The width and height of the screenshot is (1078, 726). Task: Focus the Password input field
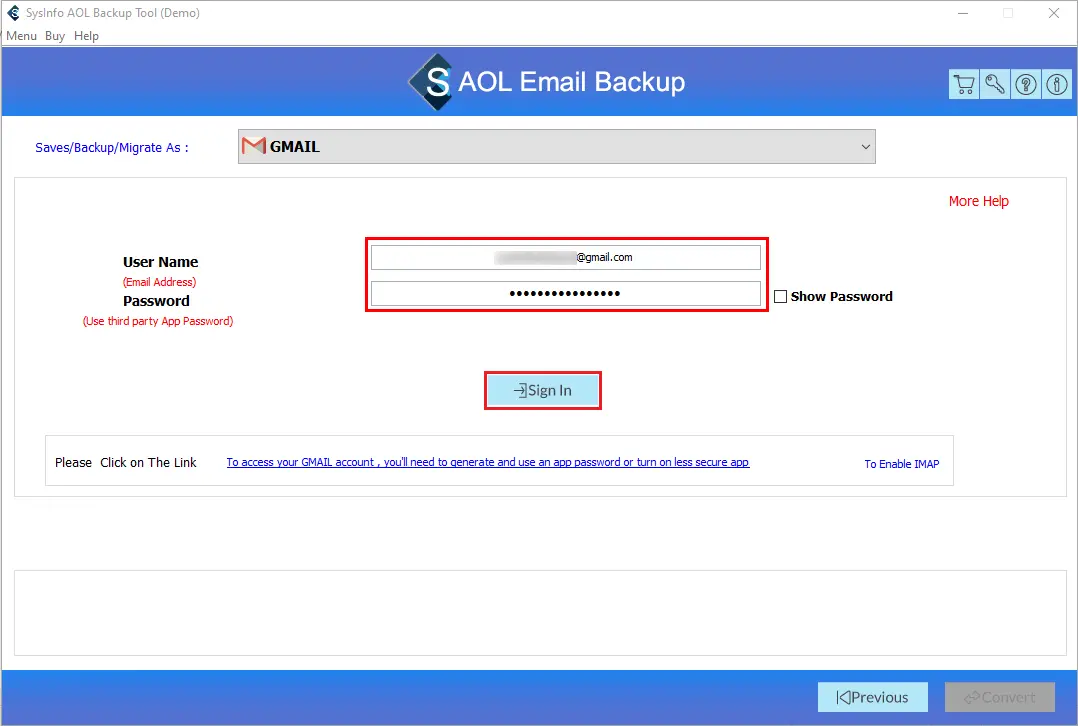(x=565, y=293)
